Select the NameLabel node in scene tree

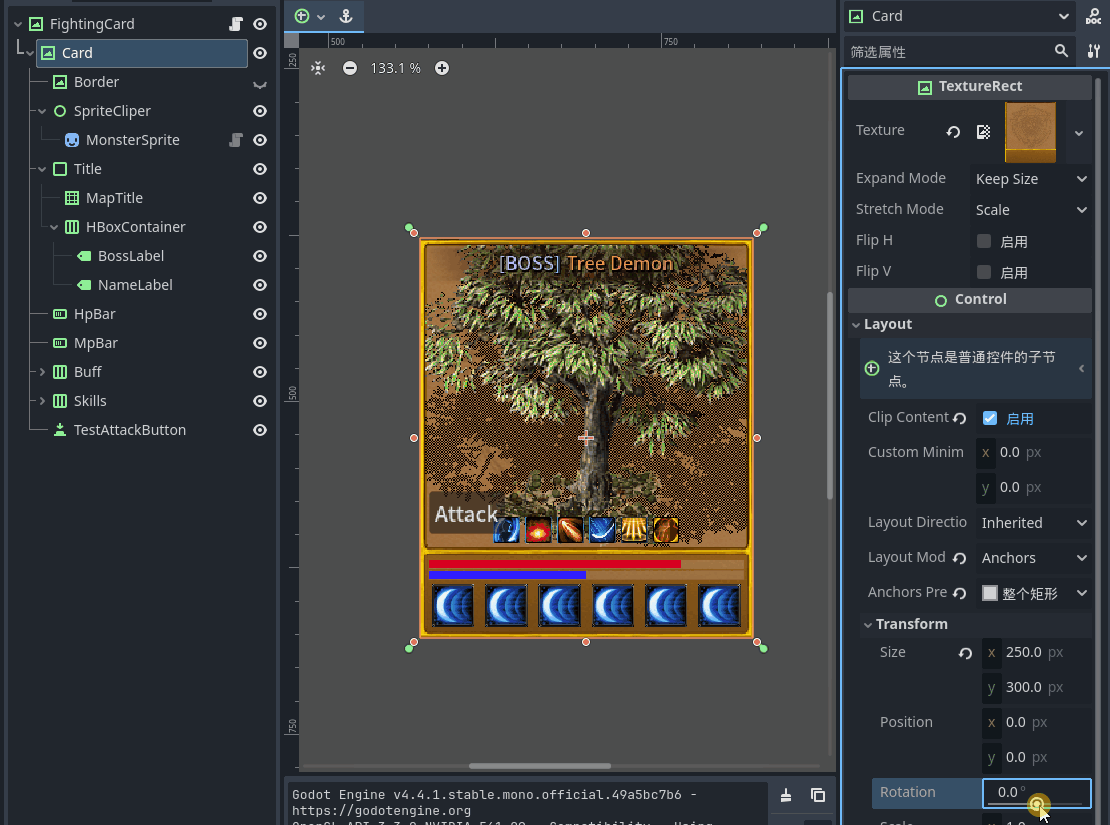pos(135,285)
